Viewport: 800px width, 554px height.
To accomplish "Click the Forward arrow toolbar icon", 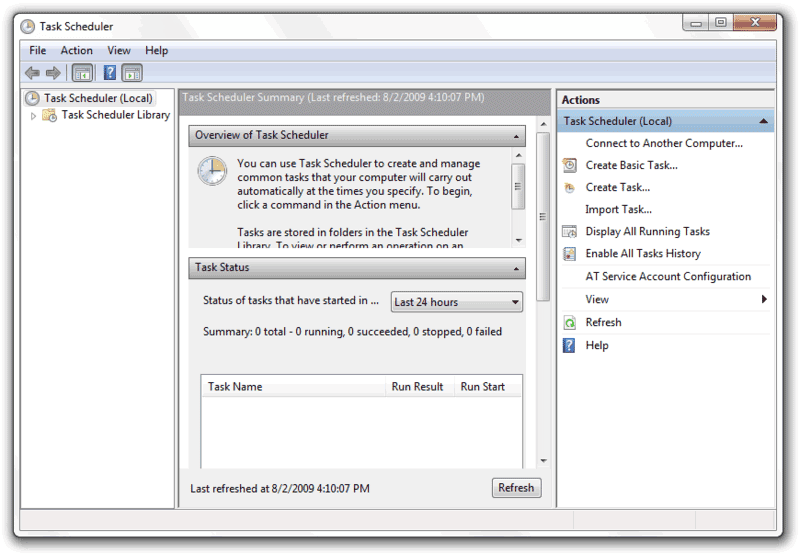I will coord(53,73).
